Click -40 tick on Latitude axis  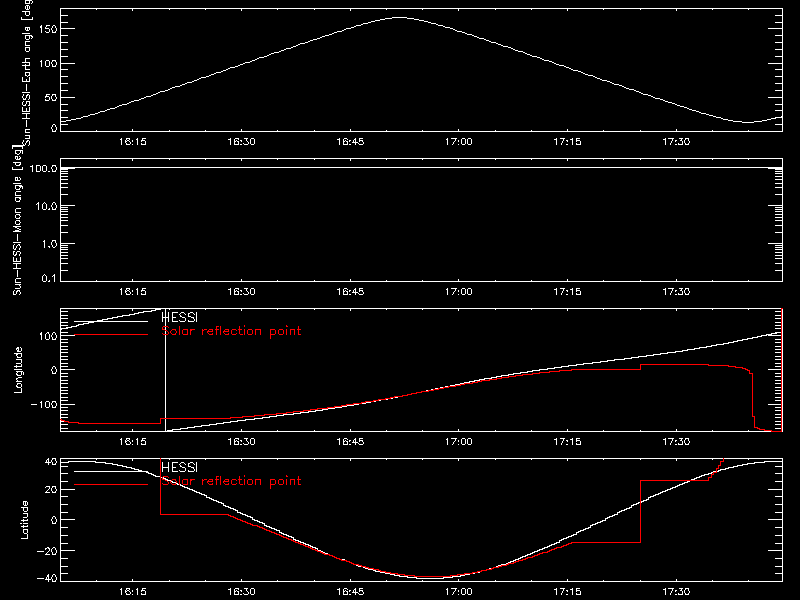click(47, 579)
